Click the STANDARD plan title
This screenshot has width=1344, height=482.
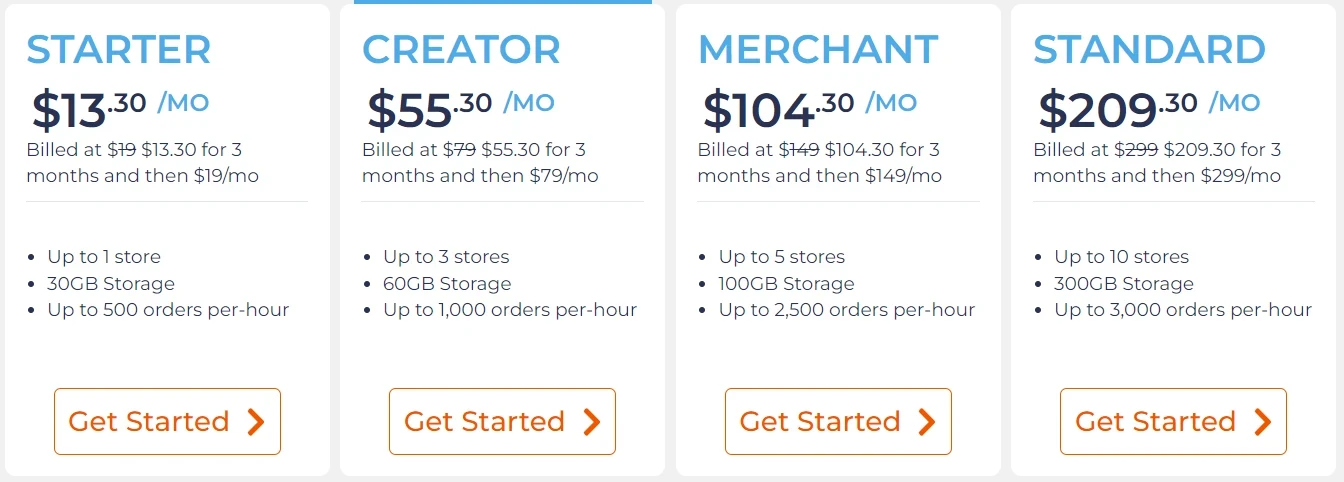(1149, 50)
